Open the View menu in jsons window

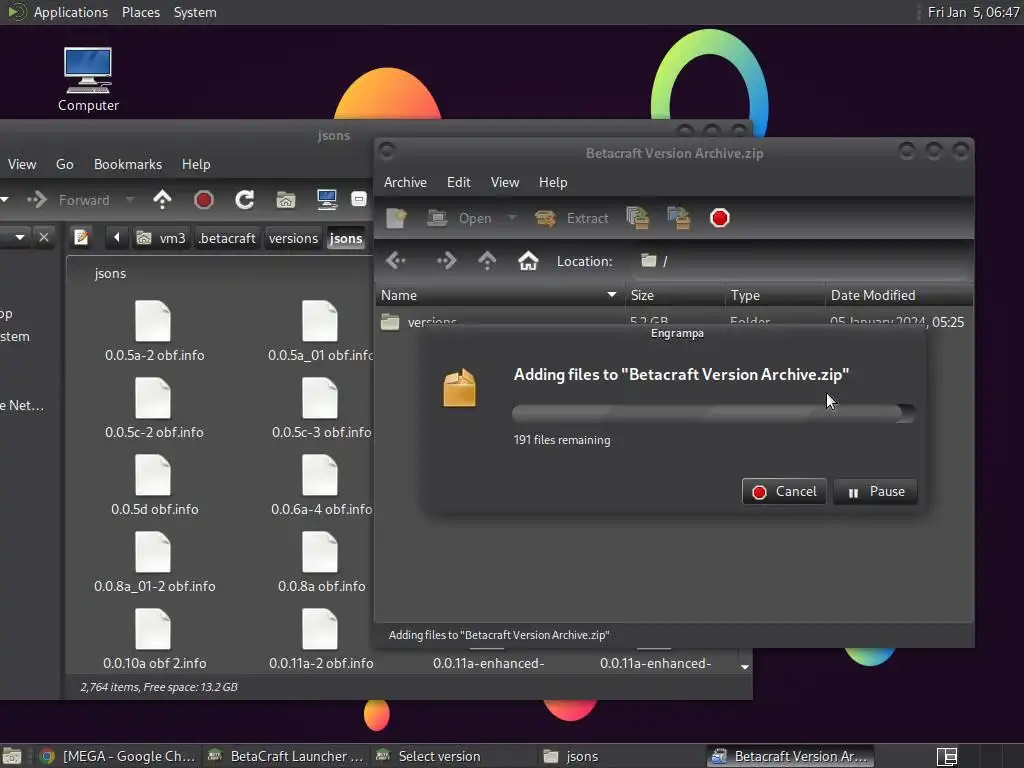pyautogui.click(x=22, y=165)
